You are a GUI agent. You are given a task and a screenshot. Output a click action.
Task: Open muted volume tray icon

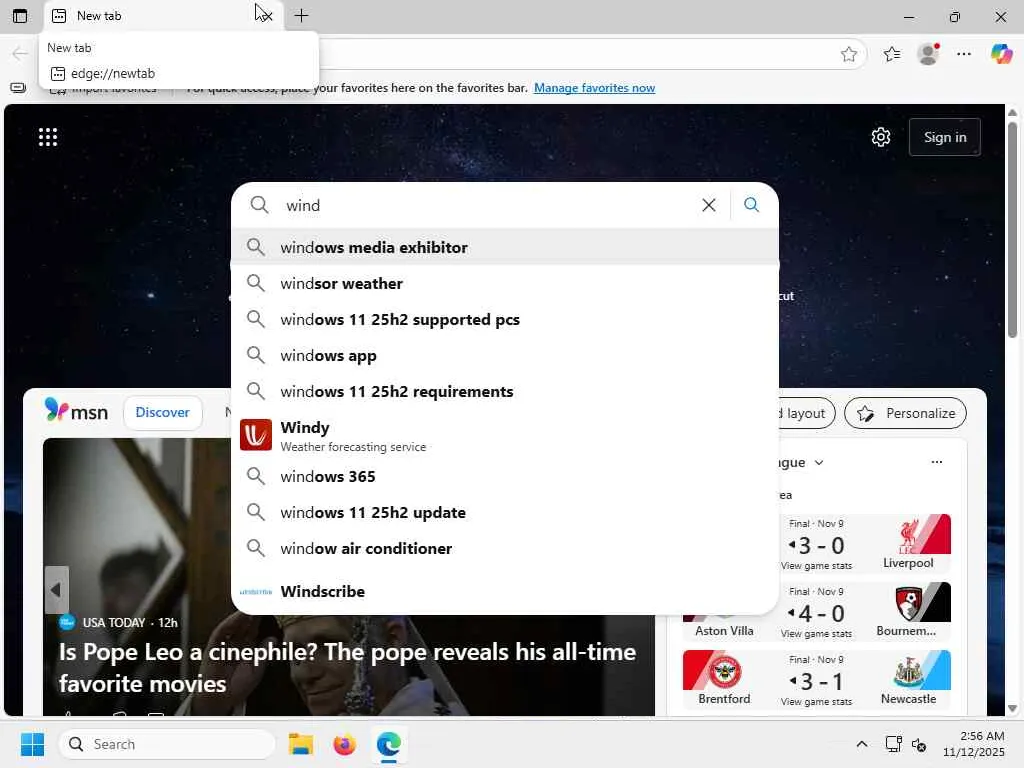pos(920,744)
